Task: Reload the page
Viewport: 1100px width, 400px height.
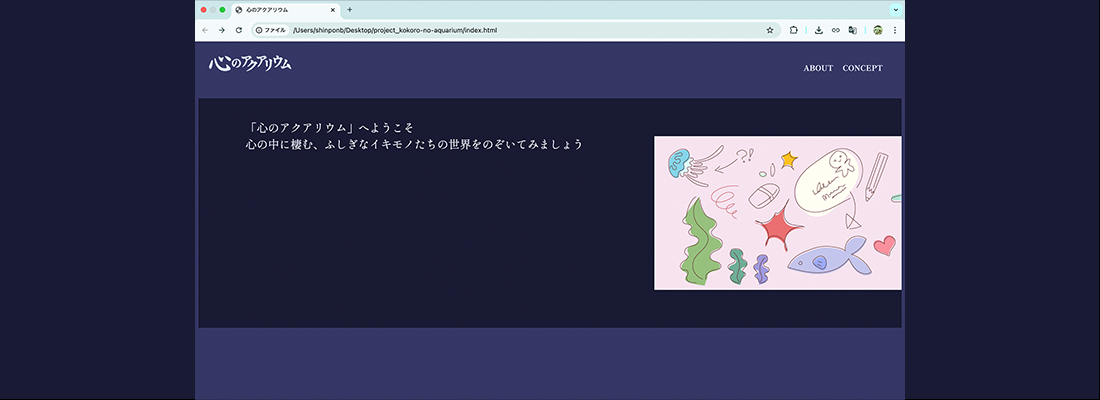Action: (x=239, y=30)
